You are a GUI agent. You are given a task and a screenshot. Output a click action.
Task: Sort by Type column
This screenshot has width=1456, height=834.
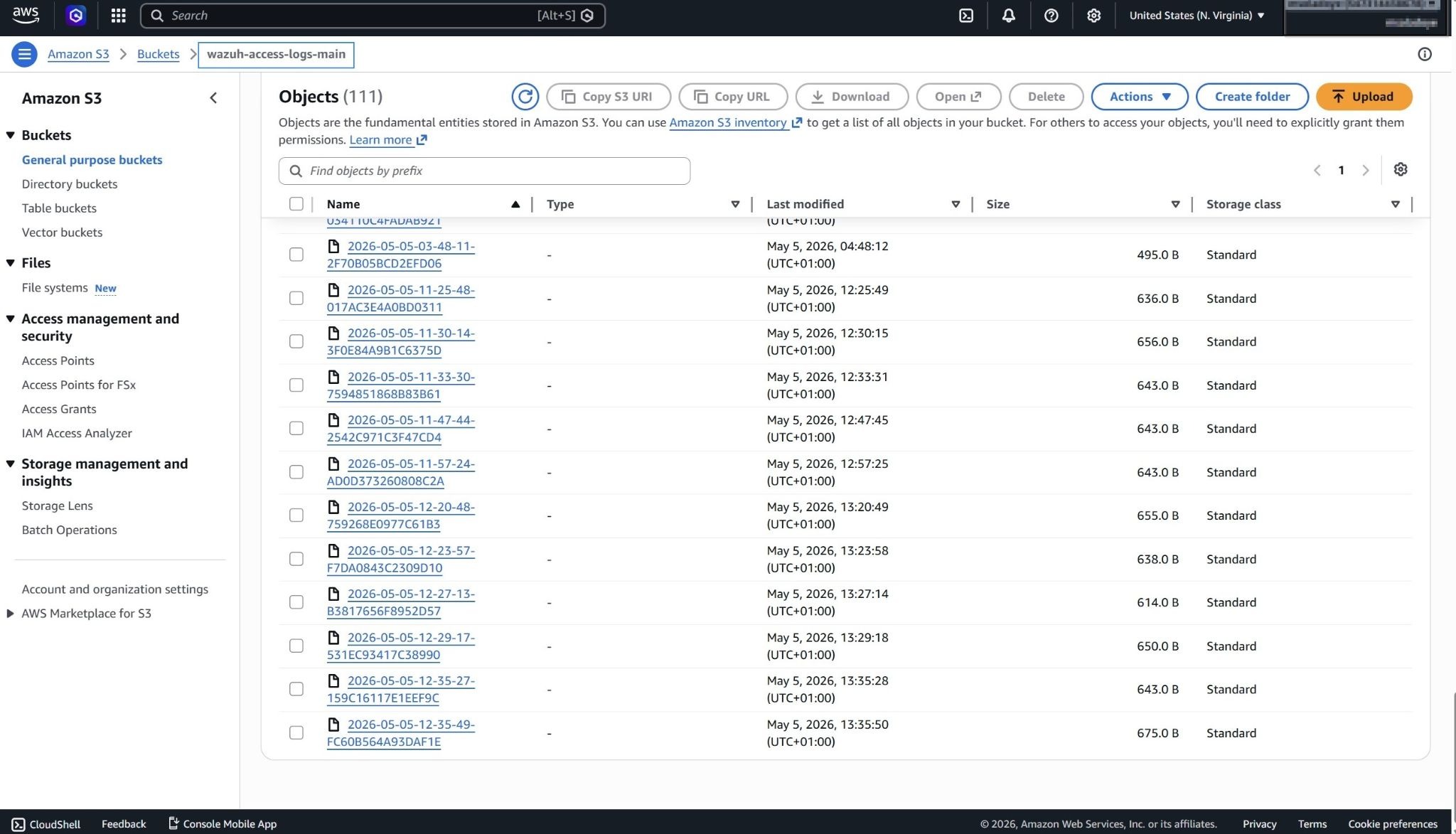coord(735,205)
